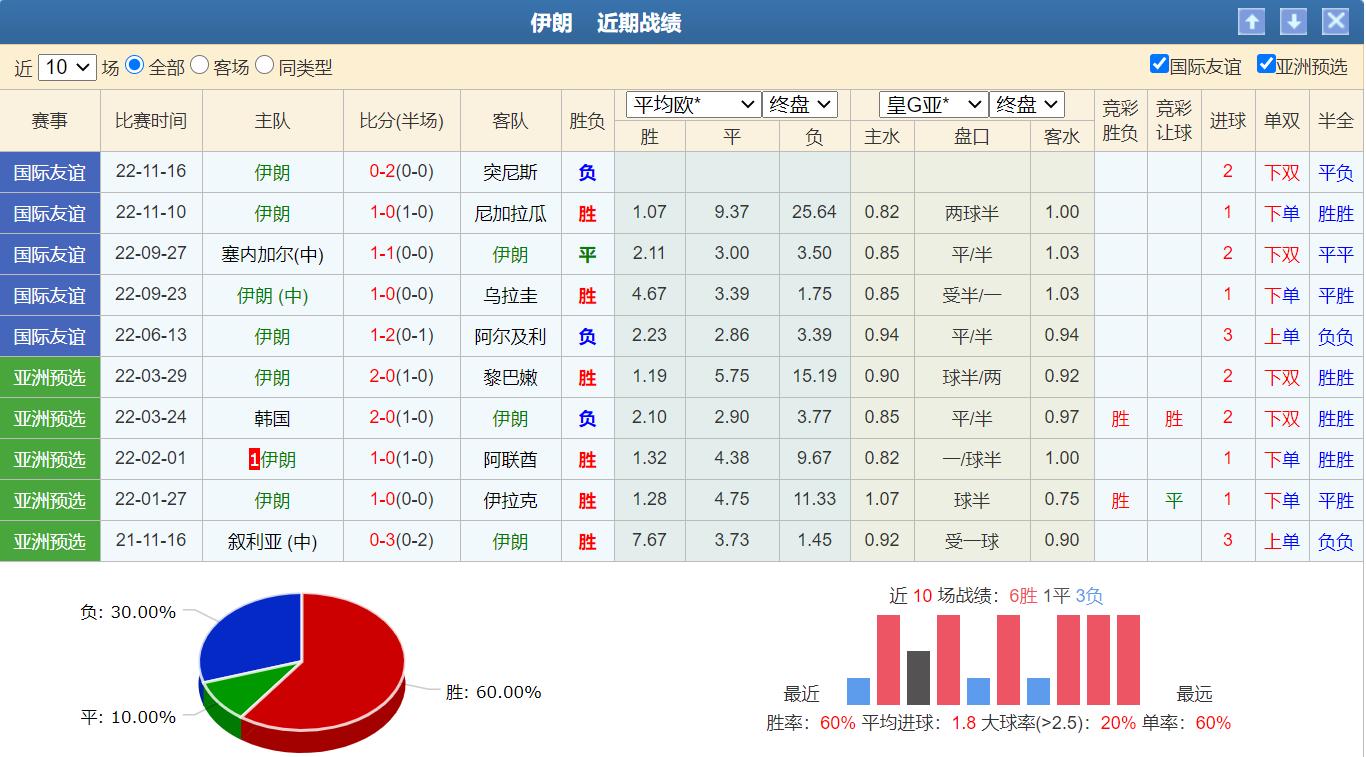
Task: Click the odds value 15.19
Action: tap(814, 376)
